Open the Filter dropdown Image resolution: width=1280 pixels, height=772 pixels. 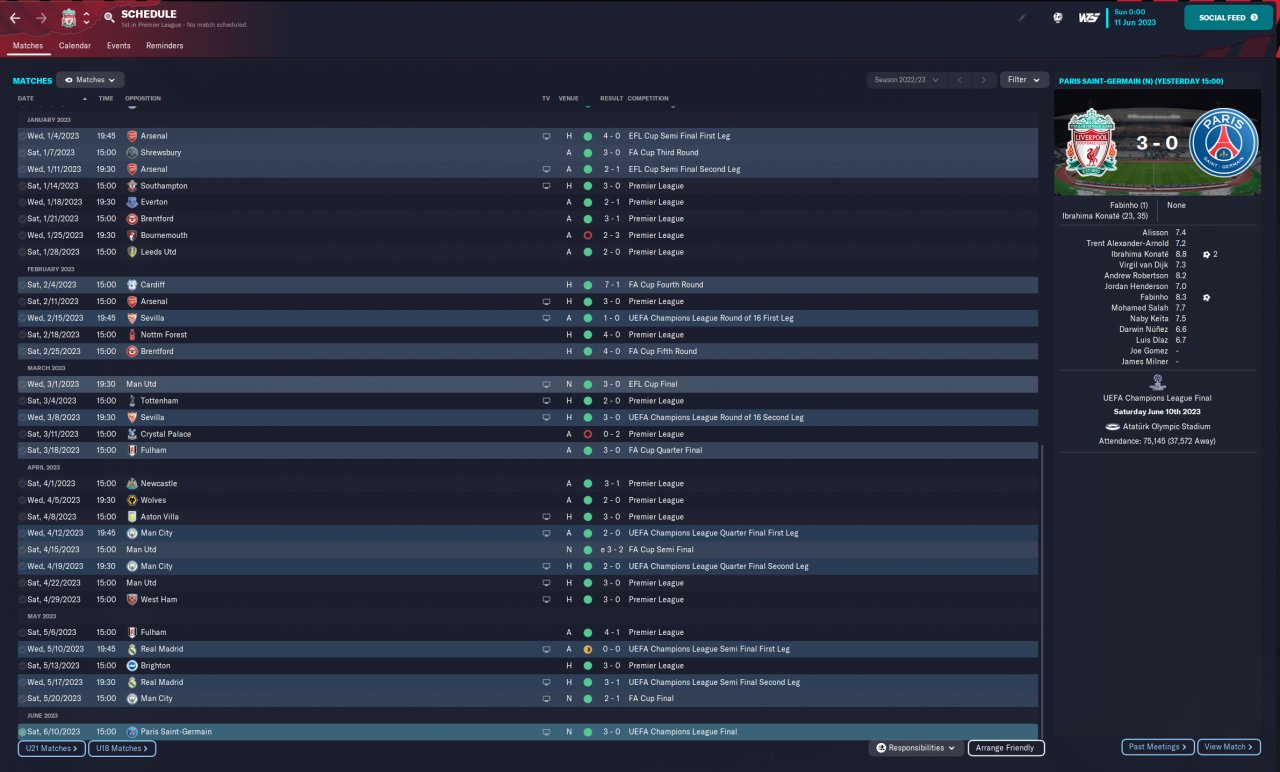(x=1024, y=80)
